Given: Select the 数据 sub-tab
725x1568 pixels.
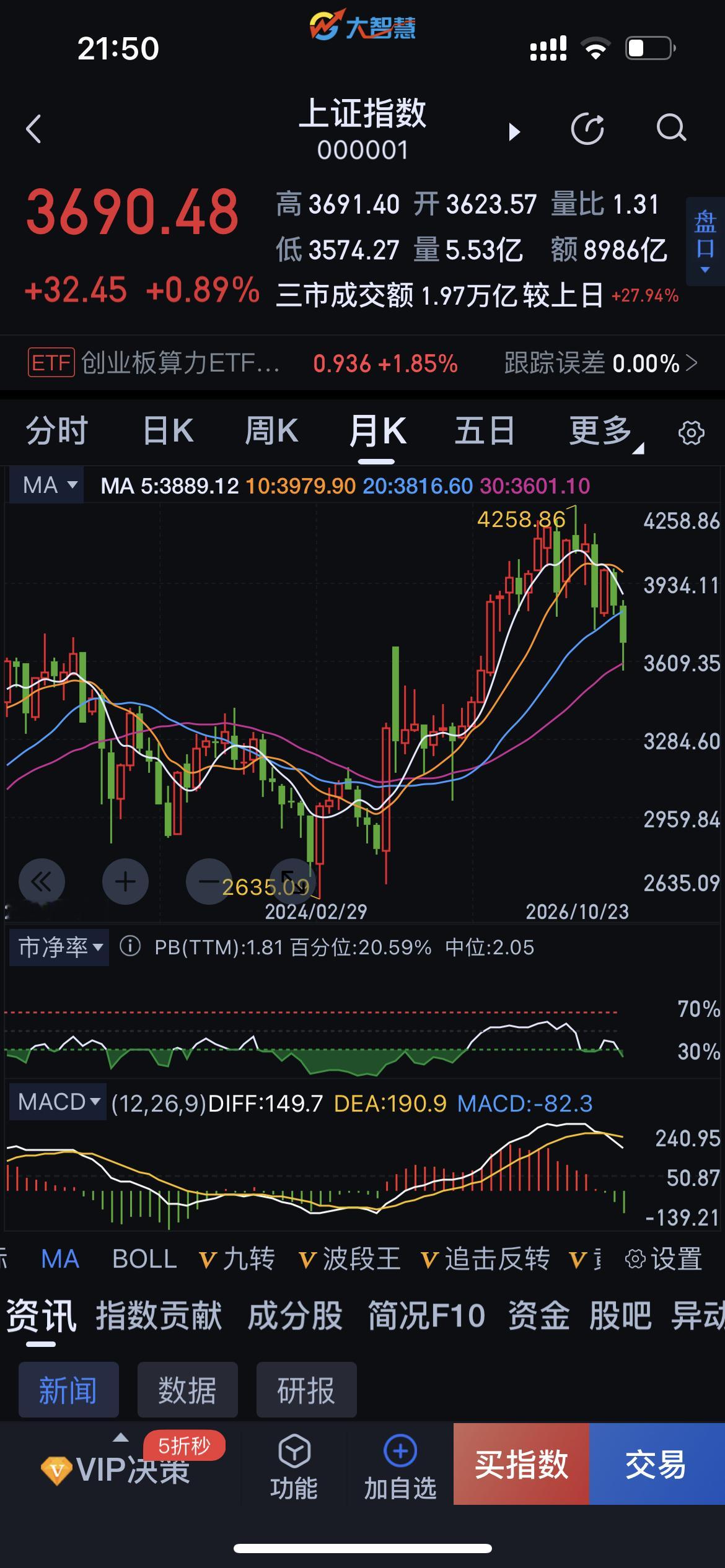Looking at the screenshot, I should tap(187, 1390).
